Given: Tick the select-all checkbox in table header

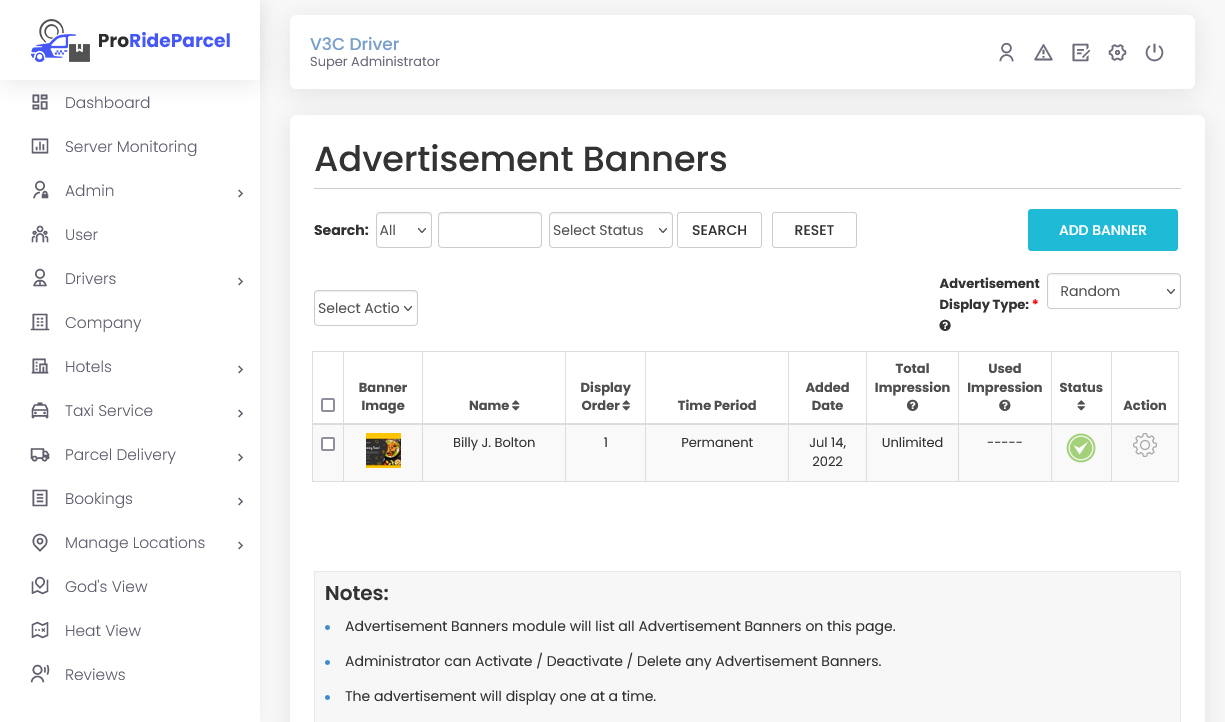Looking at the screenshot, I should (x=328, y=405).
